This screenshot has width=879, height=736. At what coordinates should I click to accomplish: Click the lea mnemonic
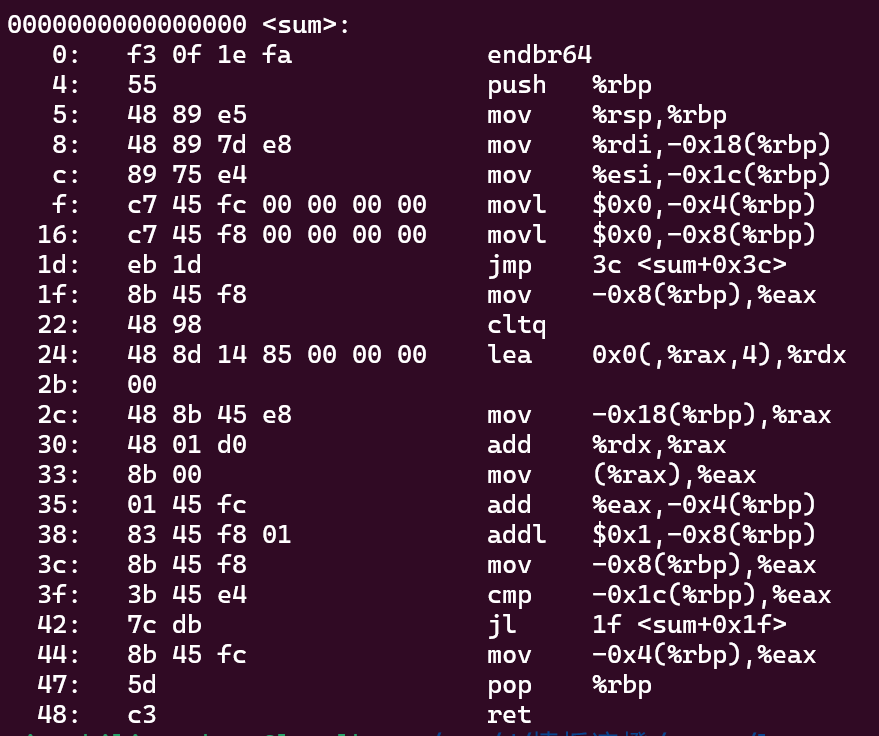click(x=509, y=355)
